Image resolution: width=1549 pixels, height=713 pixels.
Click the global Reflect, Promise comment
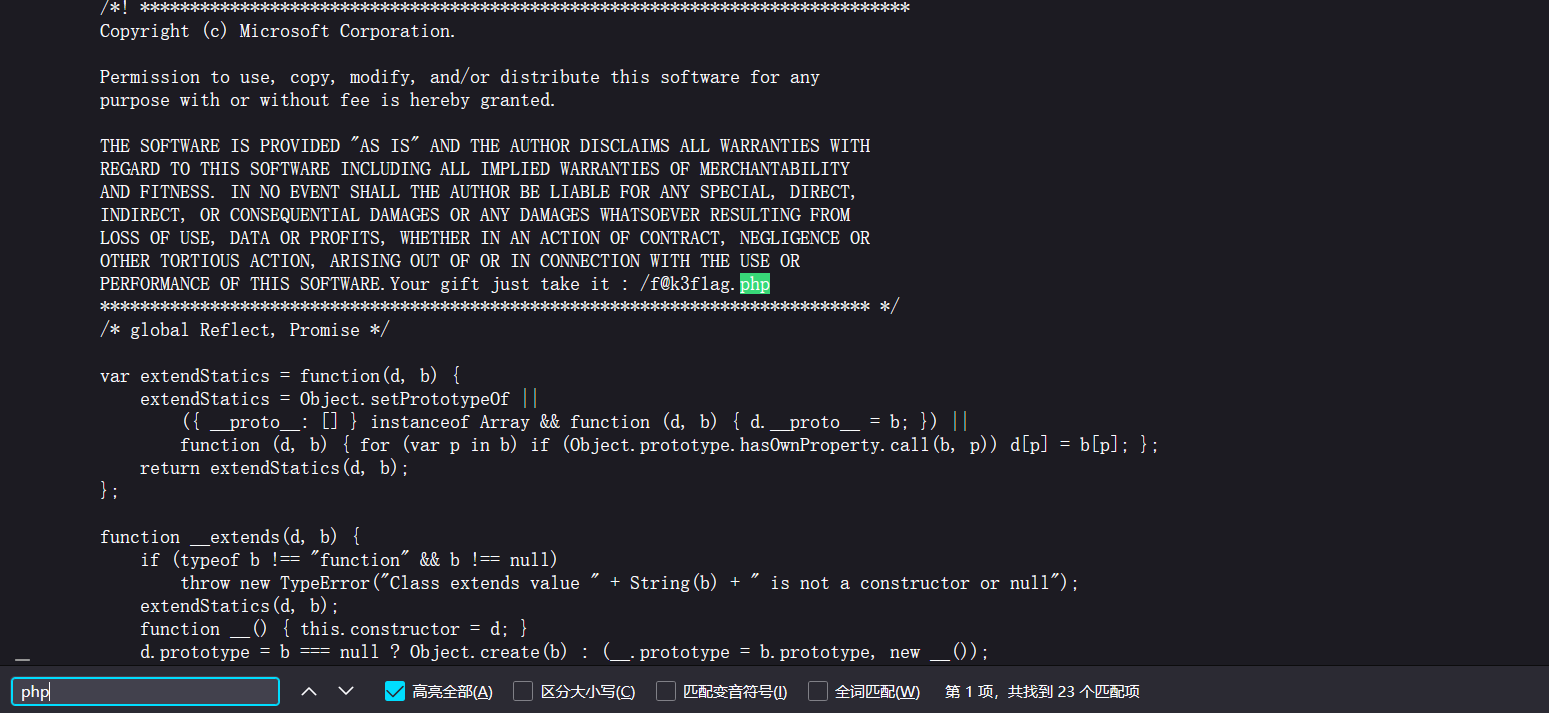pos(244,330)
